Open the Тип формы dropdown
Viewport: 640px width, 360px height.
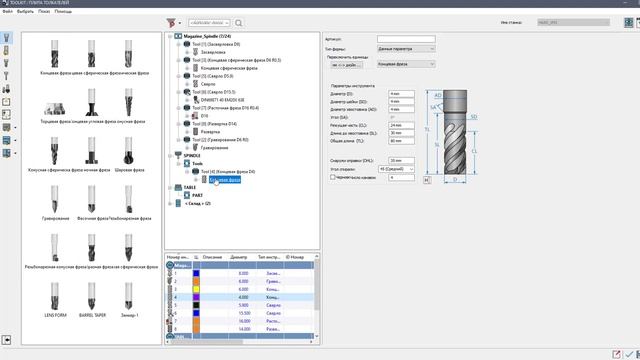406,49
